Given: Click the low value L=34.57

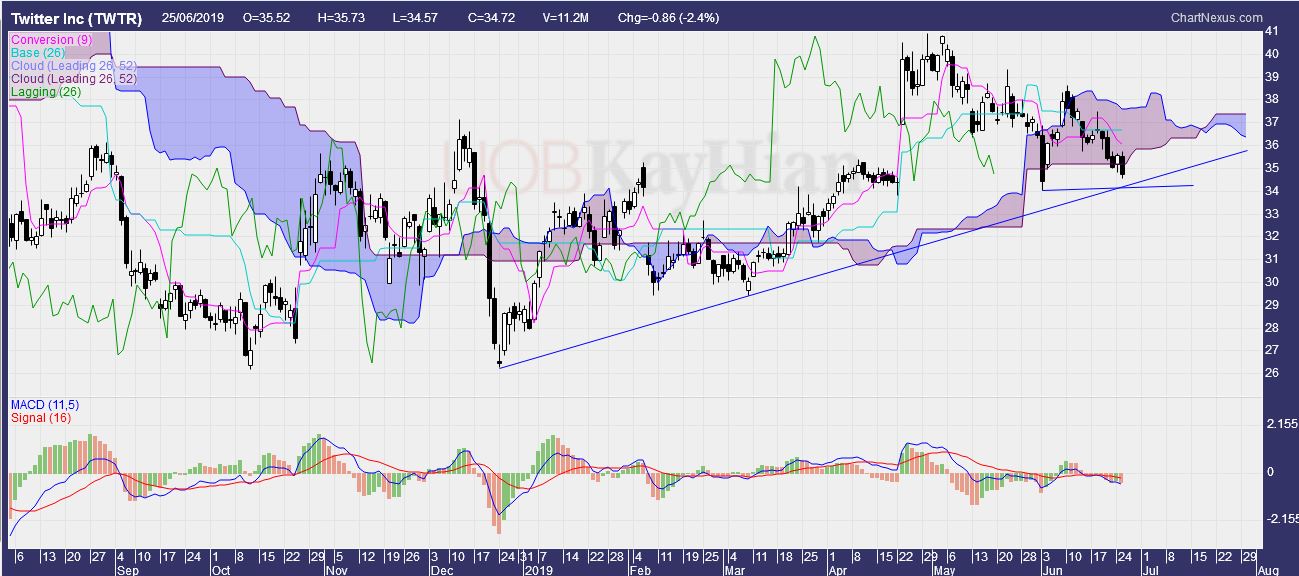Looking at the screenshot, I should click(416, 19).
